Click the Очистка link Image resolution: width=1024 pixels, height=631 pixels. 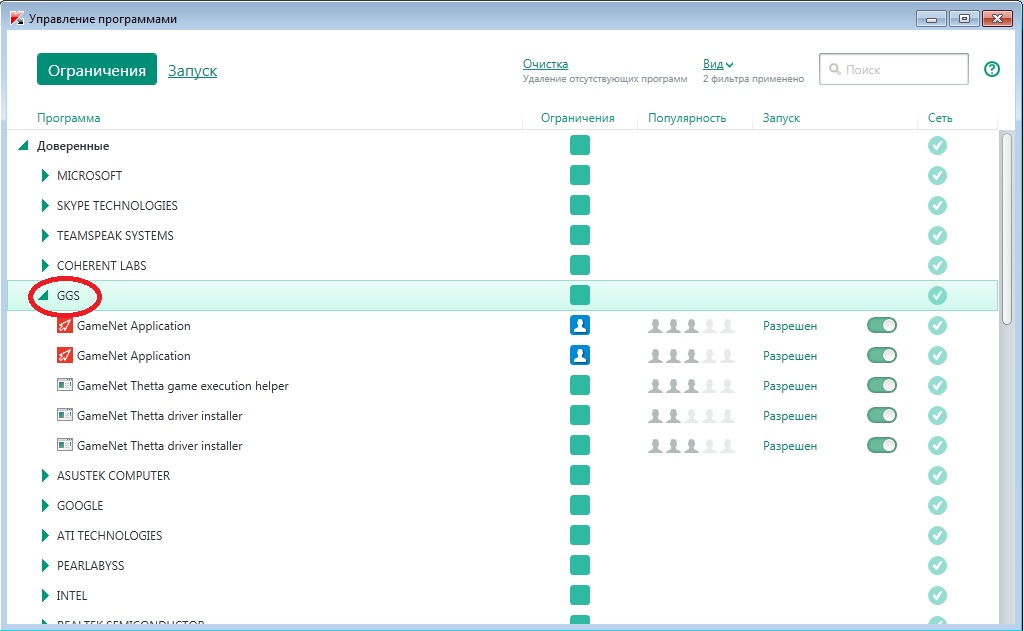click(x=545, y=64)
